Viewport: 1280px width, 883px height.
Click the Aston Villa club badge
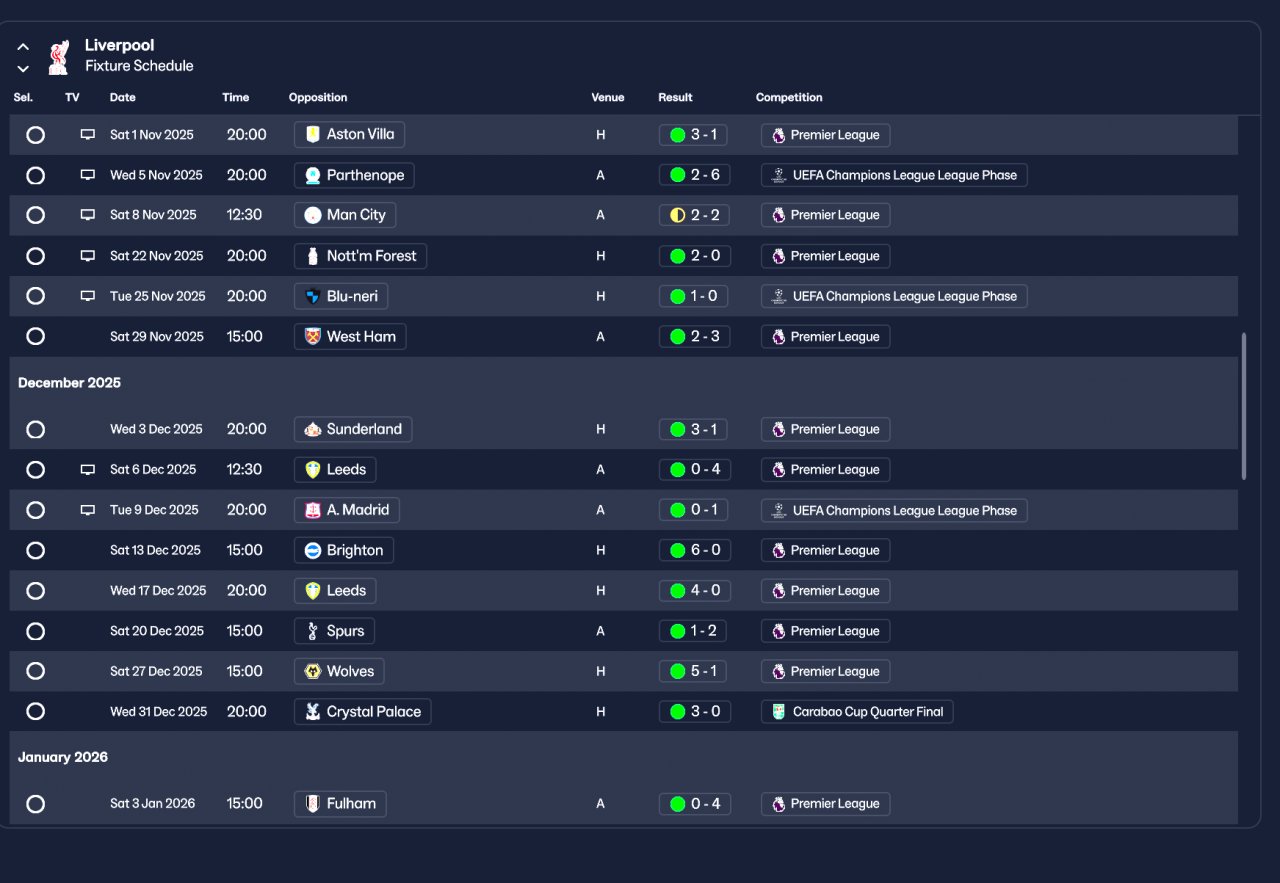[313, 134]
